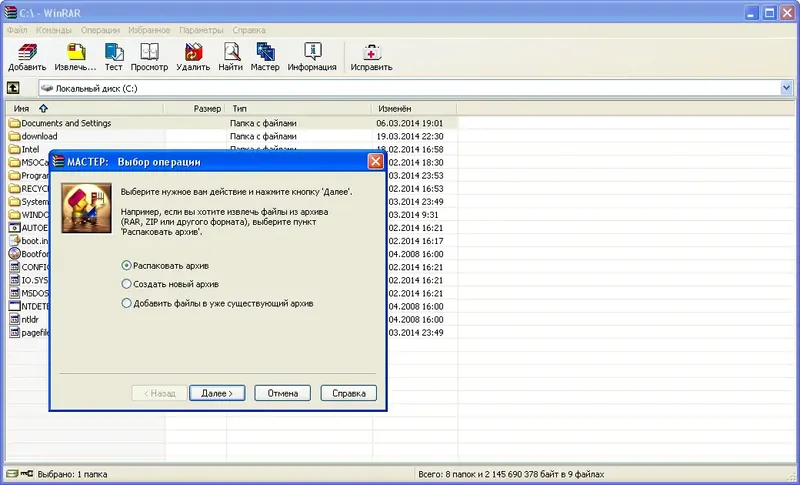Click date 19.03.2014 22:30 cell
Viewport: 800px width, 485px height.
tap(410, 136)
